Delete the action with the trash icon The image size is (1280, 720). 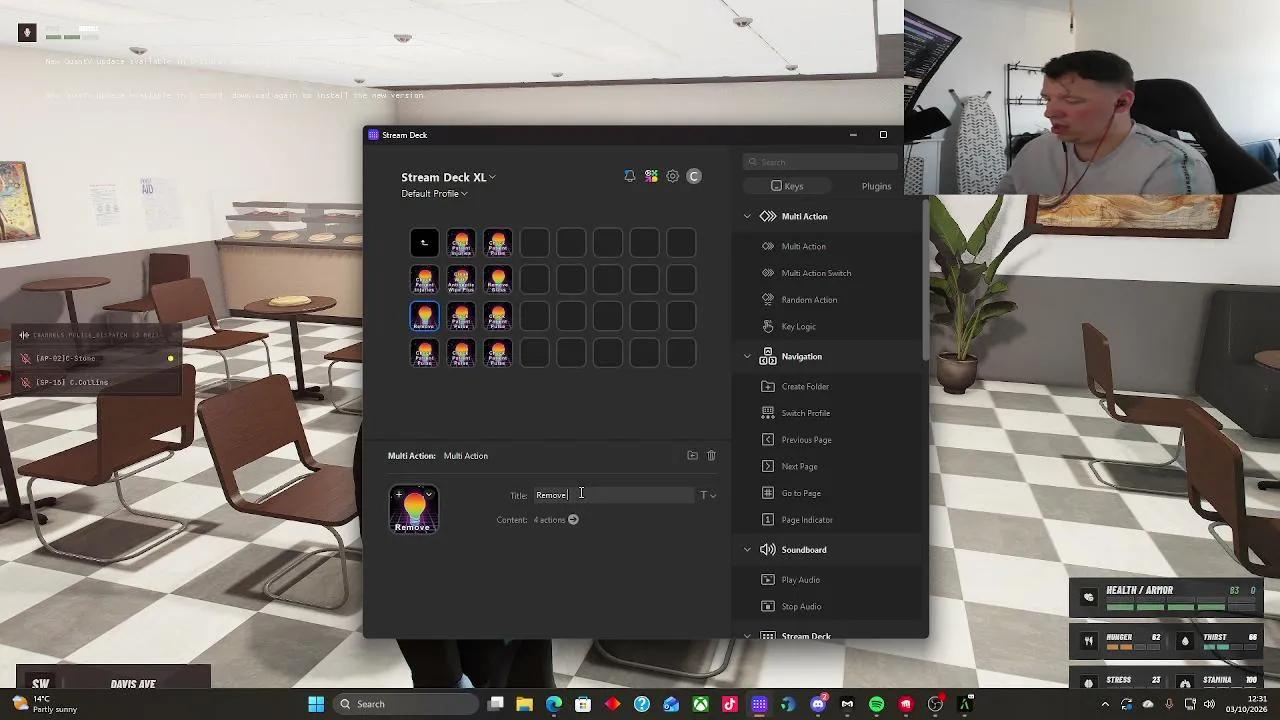click(712, 455)
